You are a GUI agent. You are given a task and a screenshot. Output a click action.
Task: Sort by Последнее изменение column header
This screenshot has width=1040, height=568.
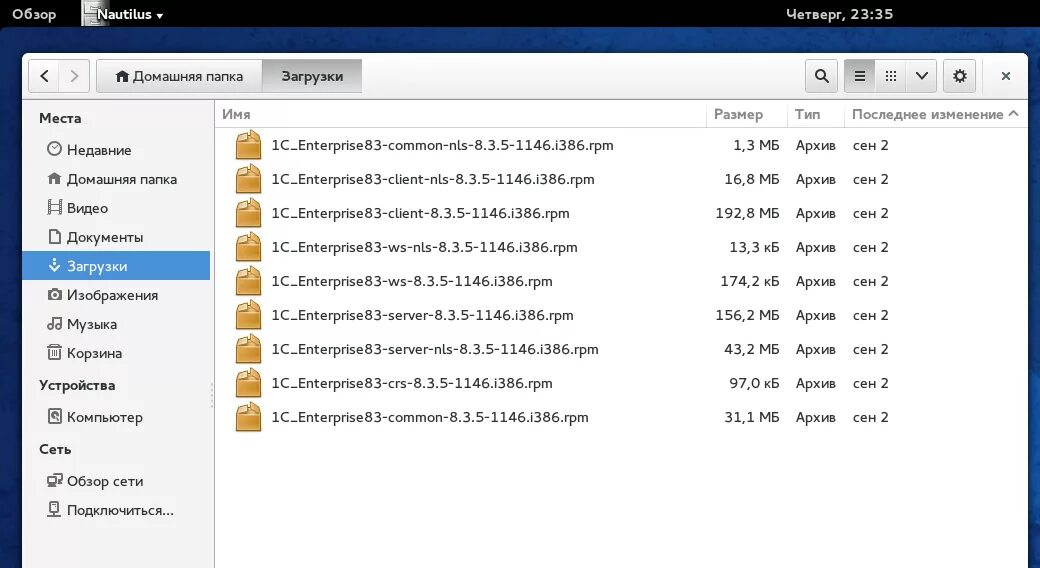[935, 114]
